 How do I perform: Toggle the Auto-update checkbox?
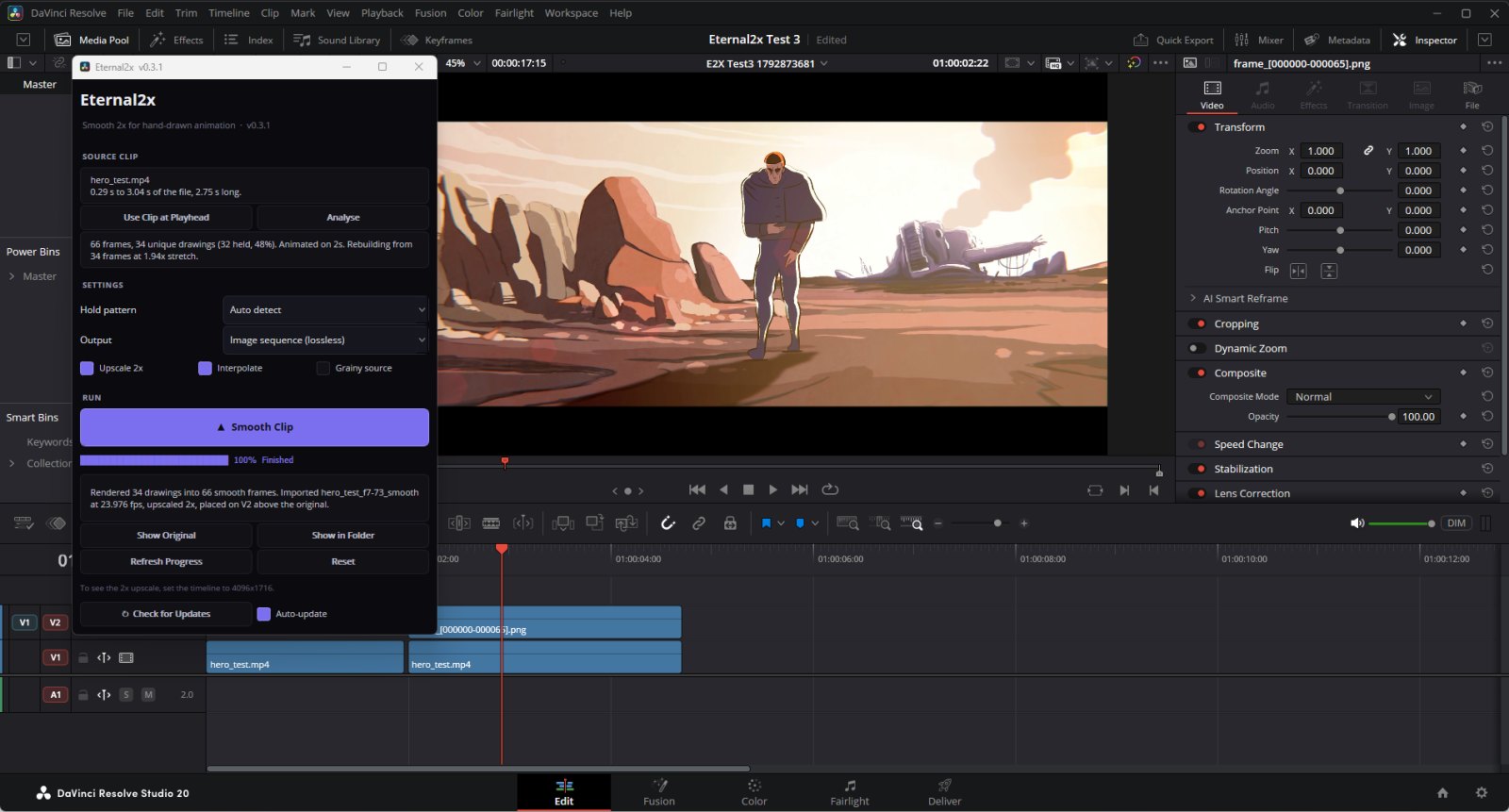click(264, 614)
